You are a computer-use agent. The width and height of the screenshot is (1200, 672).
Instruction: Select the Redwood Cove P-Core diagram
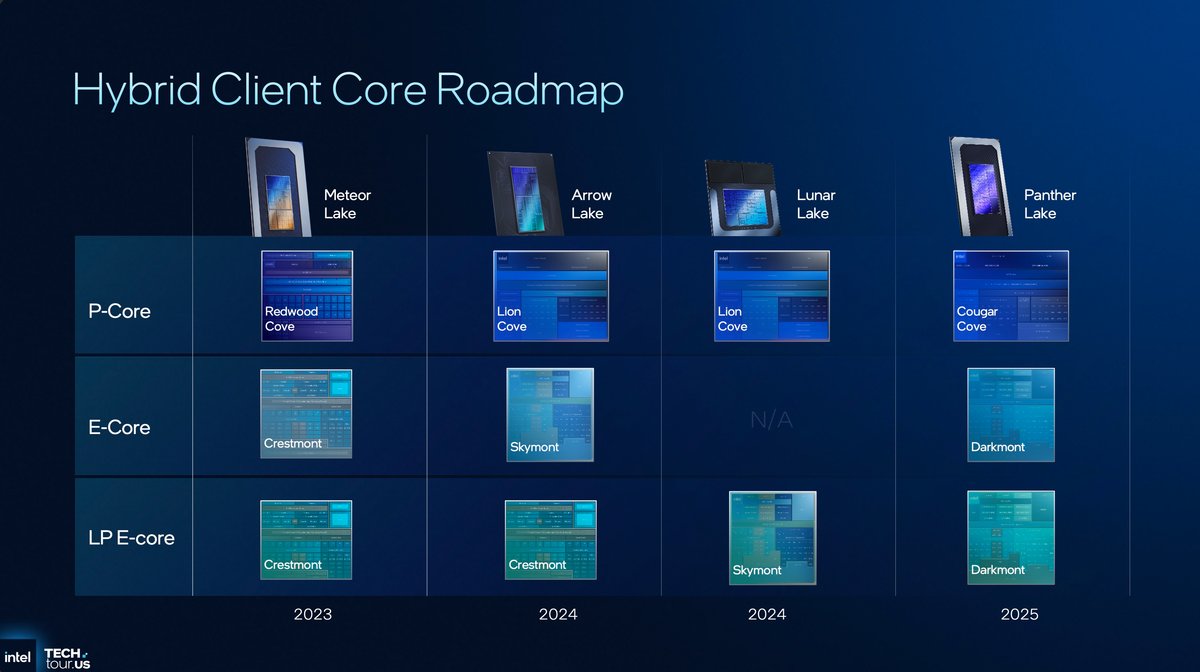[307, 296]
